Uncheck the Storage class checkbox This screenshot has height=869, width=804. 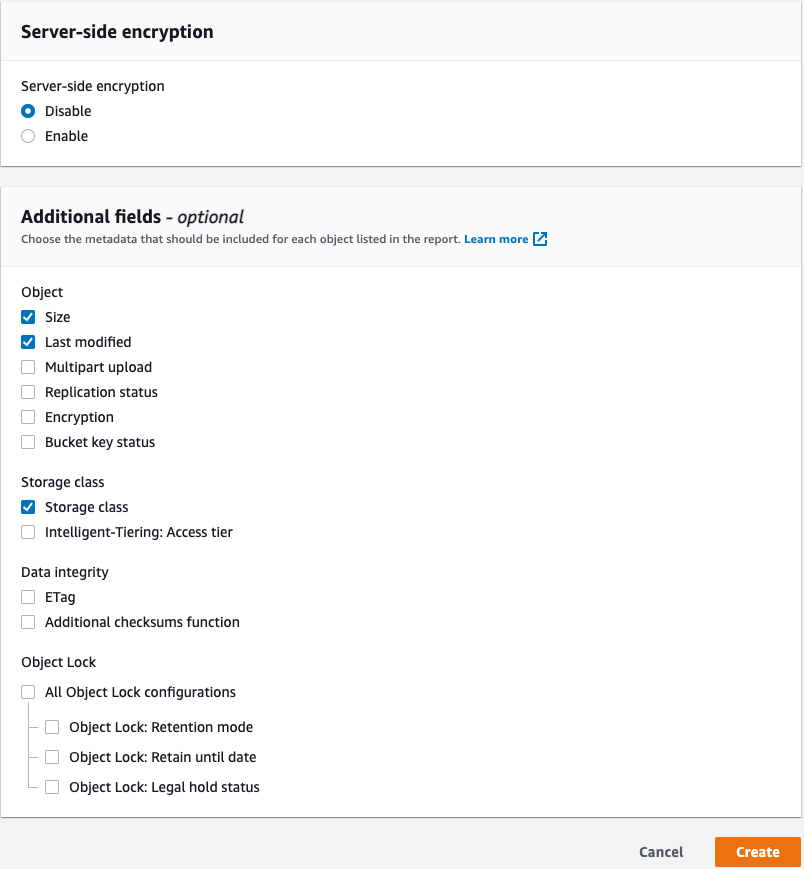pyautogui.click(x=27, y=507)
